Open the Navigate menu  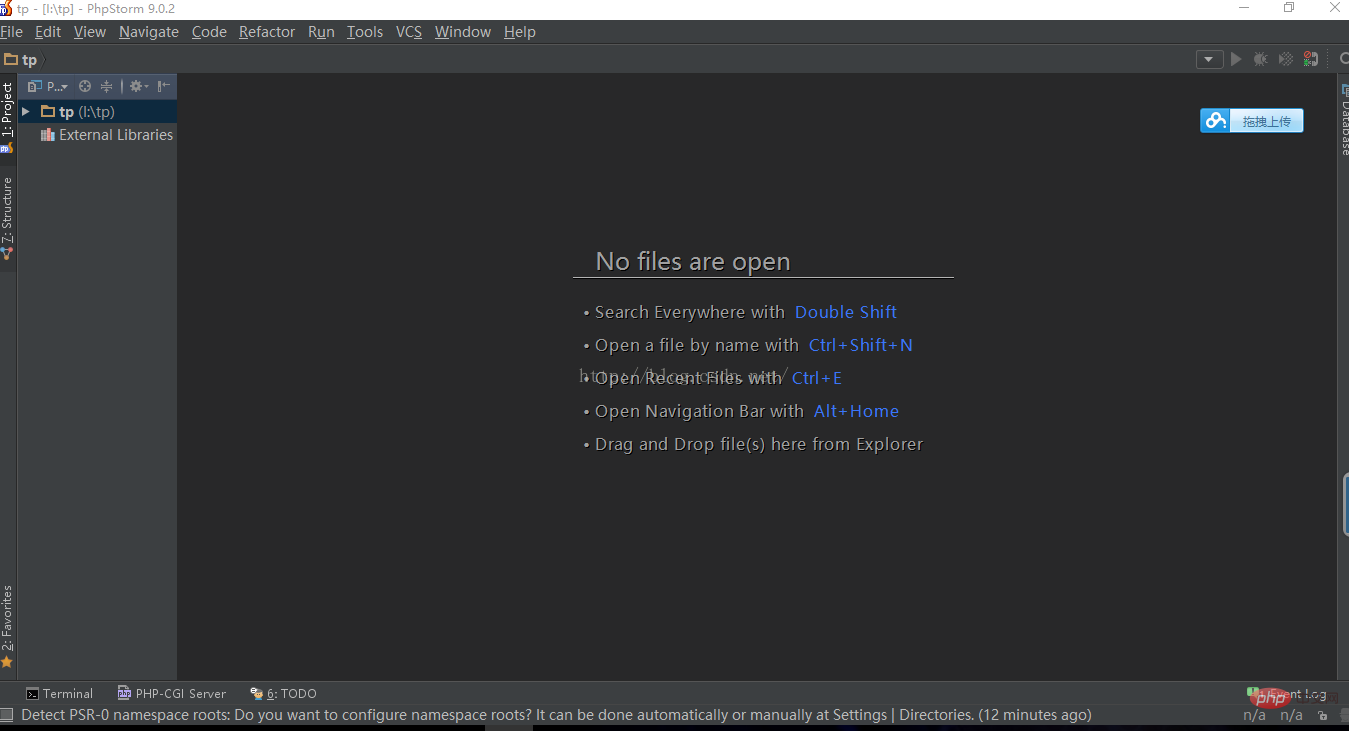(x=148, y=31)
